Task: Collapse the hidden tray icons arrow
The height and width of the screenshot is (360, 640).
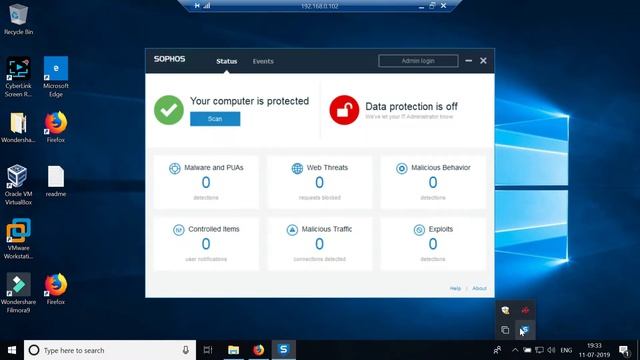Action: tap(515, 350)
